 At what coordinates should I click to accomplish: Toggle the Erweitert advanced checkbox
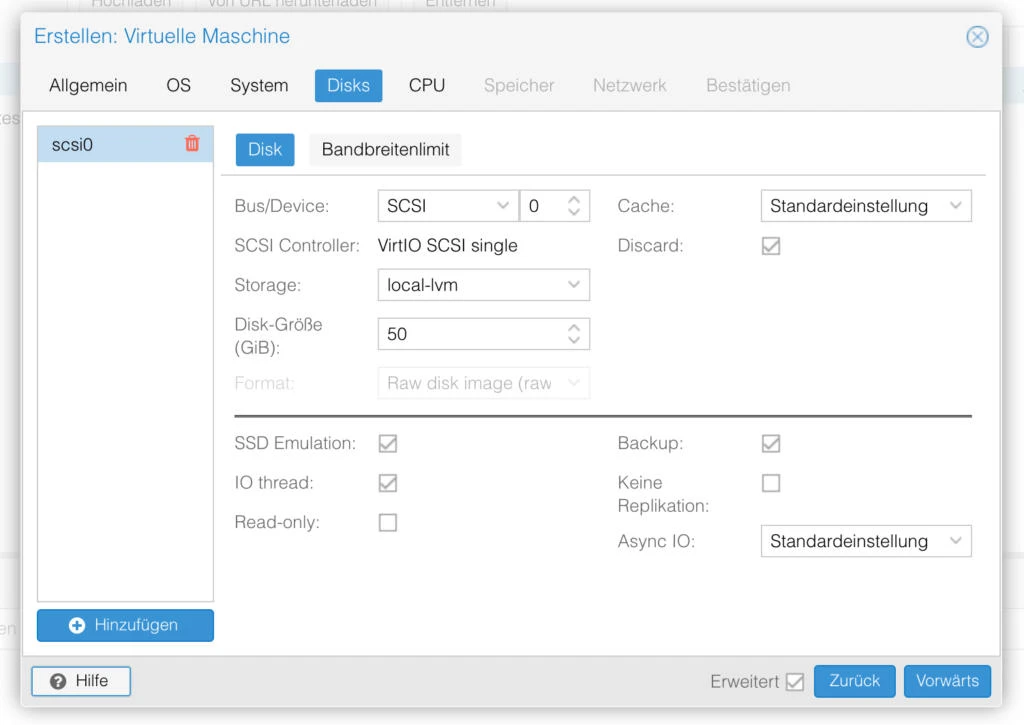click(x=795, y=682)
